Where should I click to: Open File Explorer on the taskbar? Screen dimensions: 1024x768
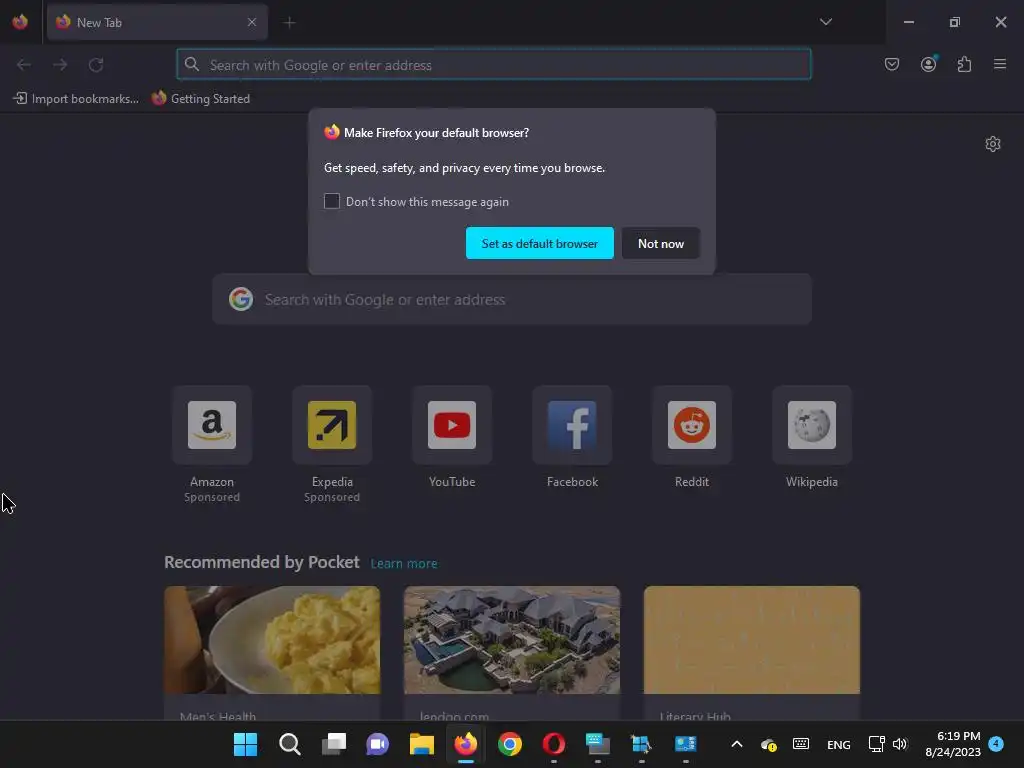click(422, 744)
